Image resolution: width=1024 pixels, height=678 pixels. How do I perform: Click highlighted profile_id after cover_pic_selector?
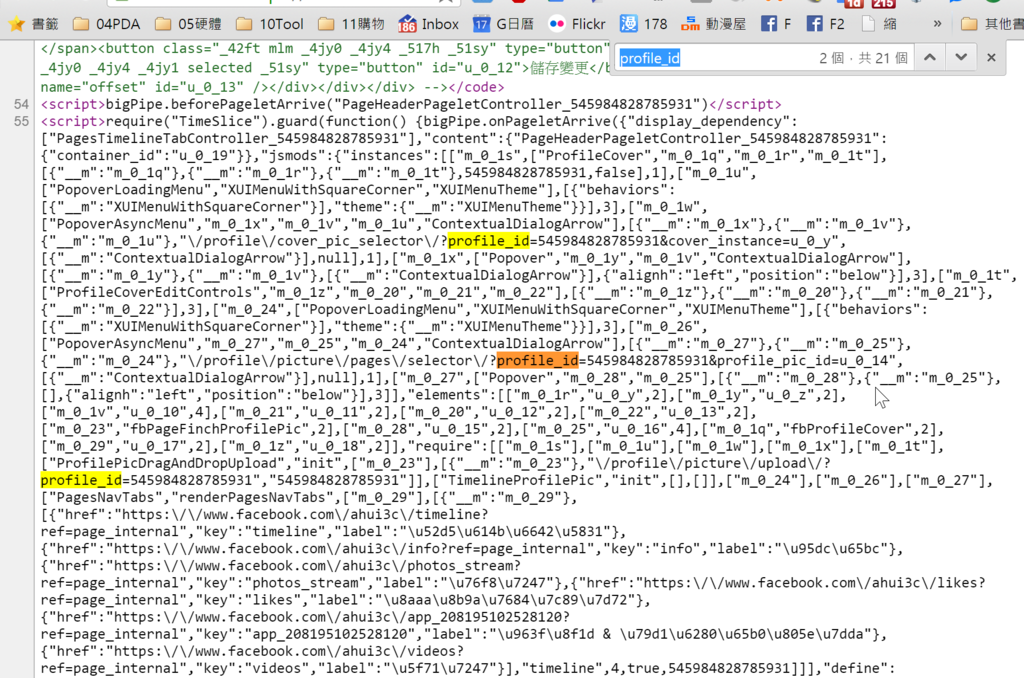click(x=488, y=241)
